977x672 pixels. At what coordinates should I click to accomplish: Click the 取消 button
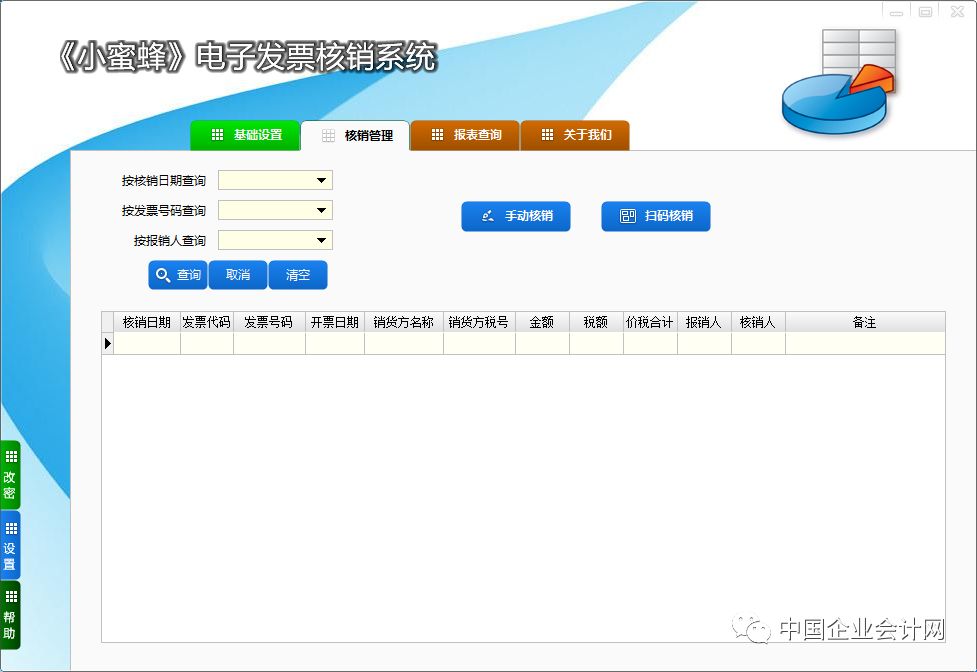[237, 275]
